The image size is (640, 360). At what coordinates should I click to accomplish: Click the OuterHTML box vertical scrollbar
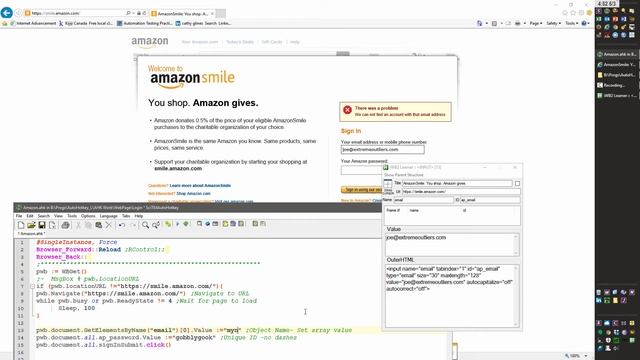pyautogui.click(x=516, y=296)
